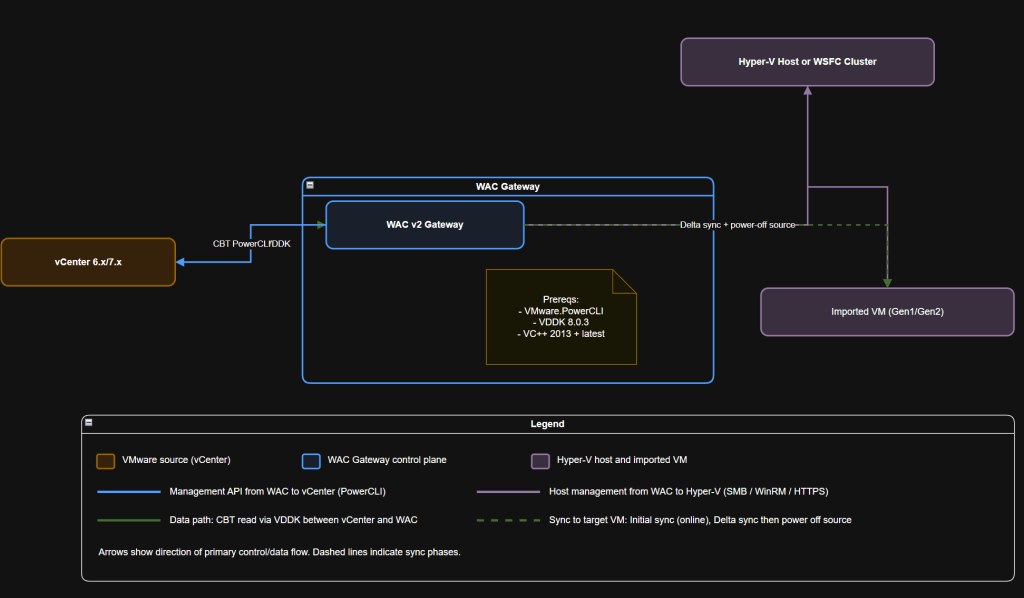Click the Hyper-V Host or WSFC Cluster node
Image resolution: width=1024 pixels, height=598 pixels.
(807, 61)
